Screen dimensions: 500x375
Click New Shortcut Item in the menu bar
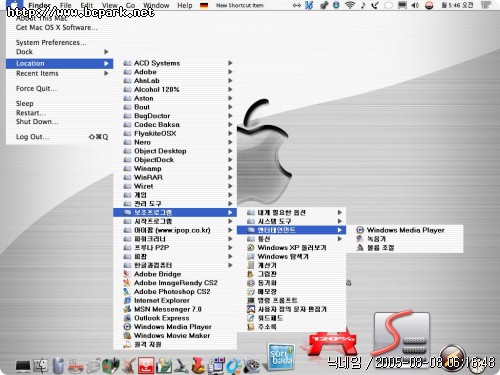click(x=240, y=5)
